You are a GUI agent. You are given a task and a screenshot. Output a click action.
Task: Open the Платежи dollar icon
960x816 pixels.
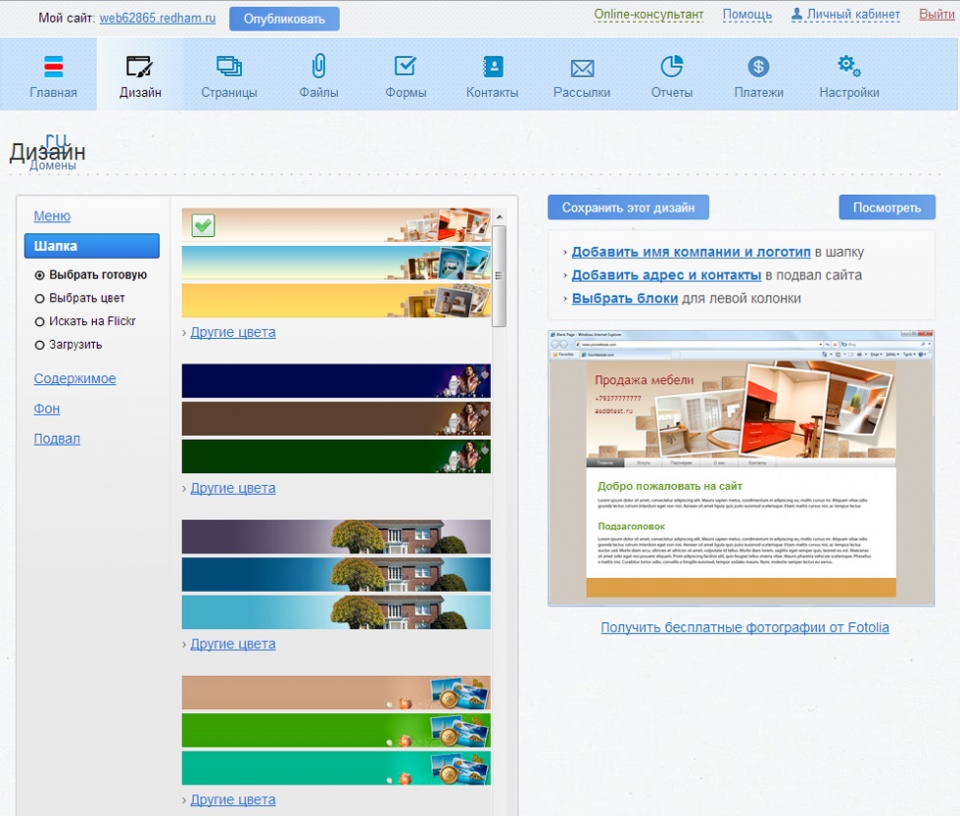point(759,66)
